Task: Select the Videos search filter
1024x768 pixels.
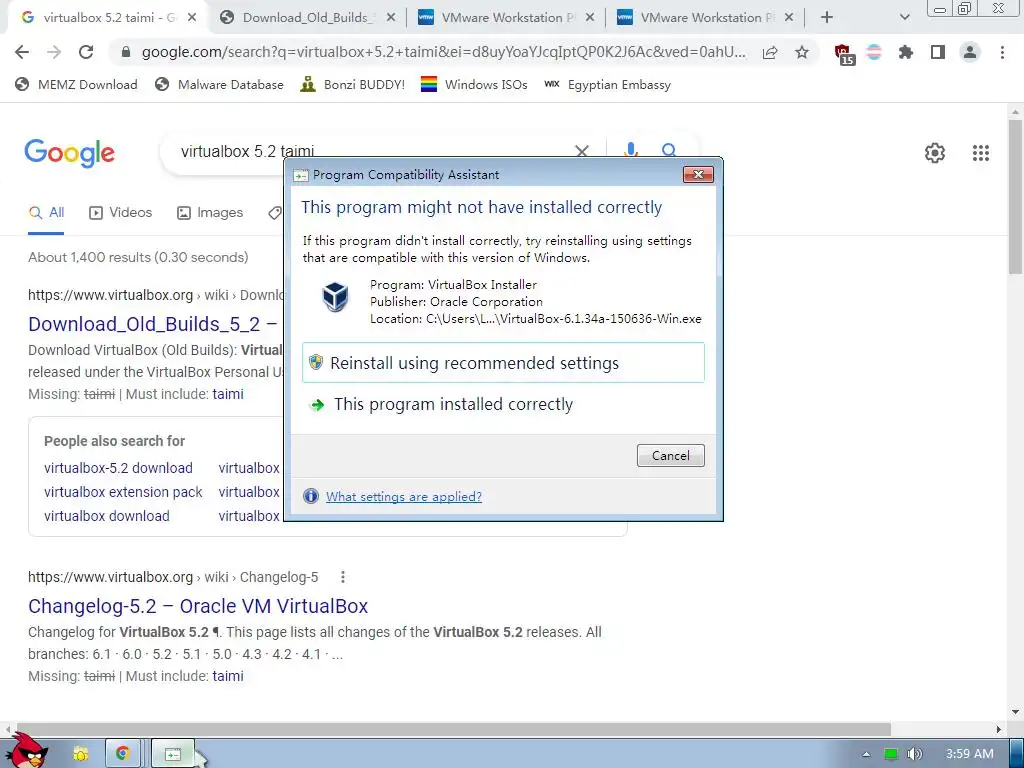Action: (x=120, y=213)
